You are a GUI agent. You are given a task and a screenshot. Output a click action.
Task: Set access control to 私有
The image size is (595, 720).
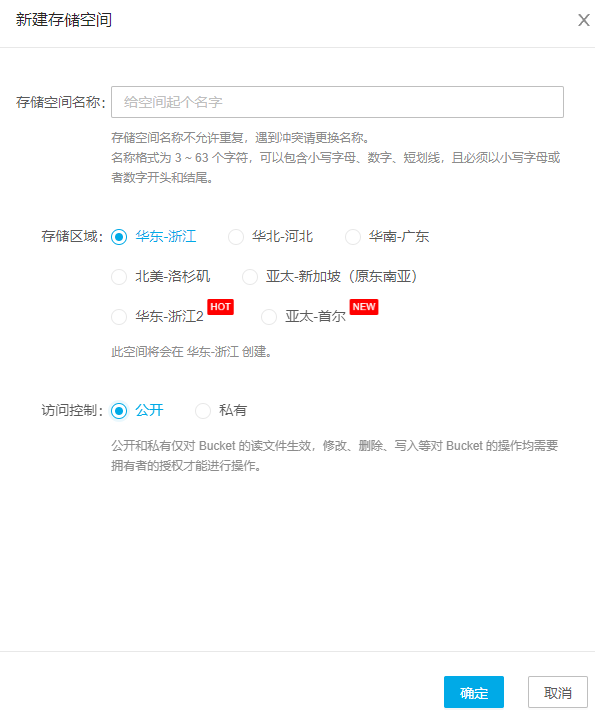coord(203,411)
